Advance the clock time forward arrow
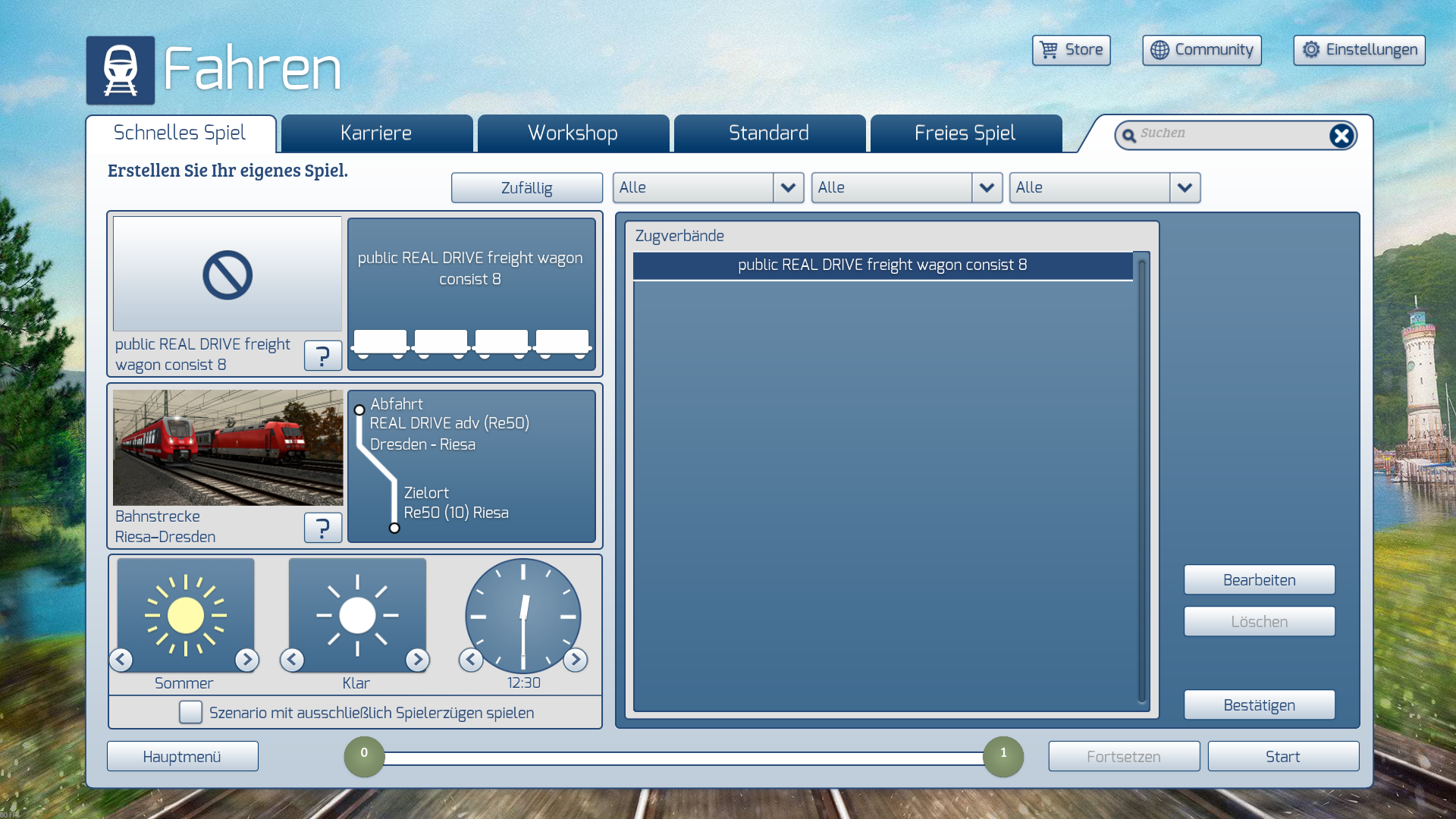1456x819 pixels. click(x=576, y=660)
